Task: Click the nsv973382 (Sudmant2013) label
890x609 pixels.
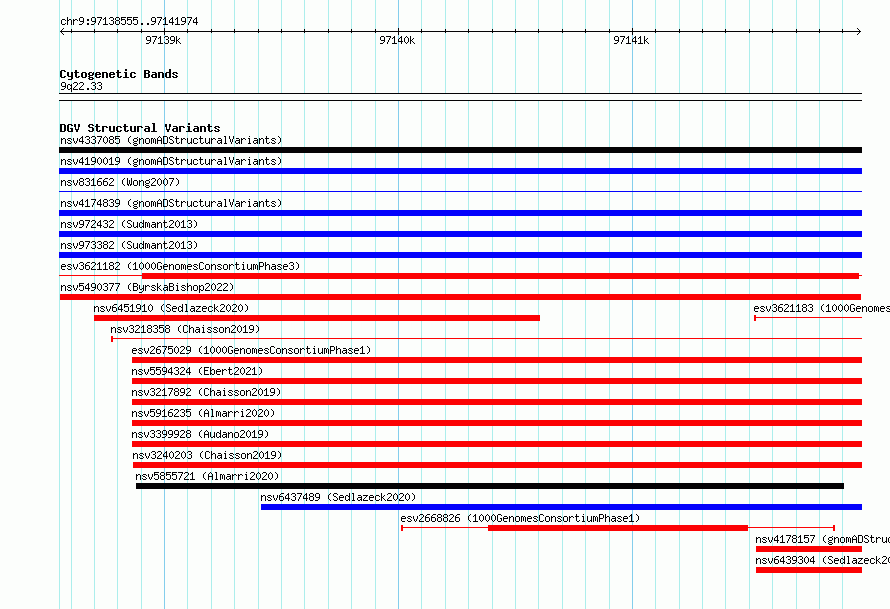Action: tap(129, 245)
